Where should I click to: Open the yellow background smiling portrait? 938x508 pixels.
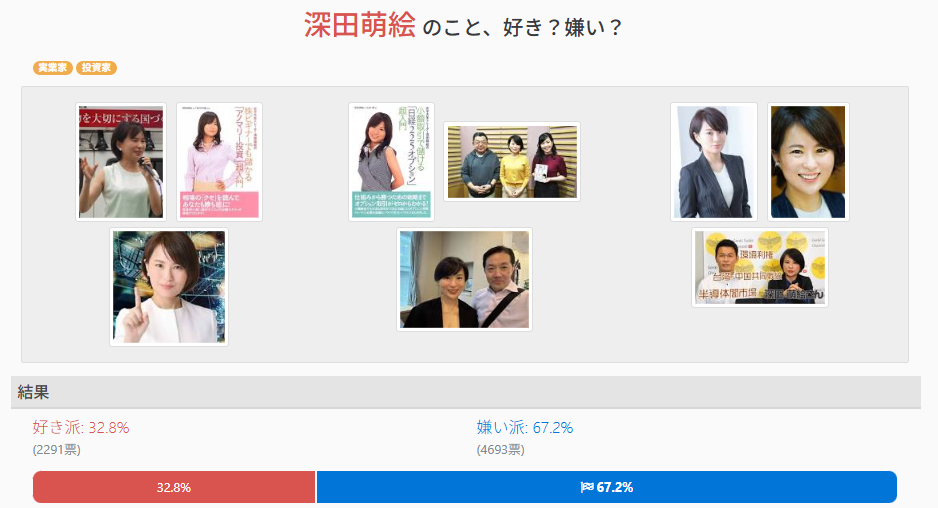pos(808,162)
